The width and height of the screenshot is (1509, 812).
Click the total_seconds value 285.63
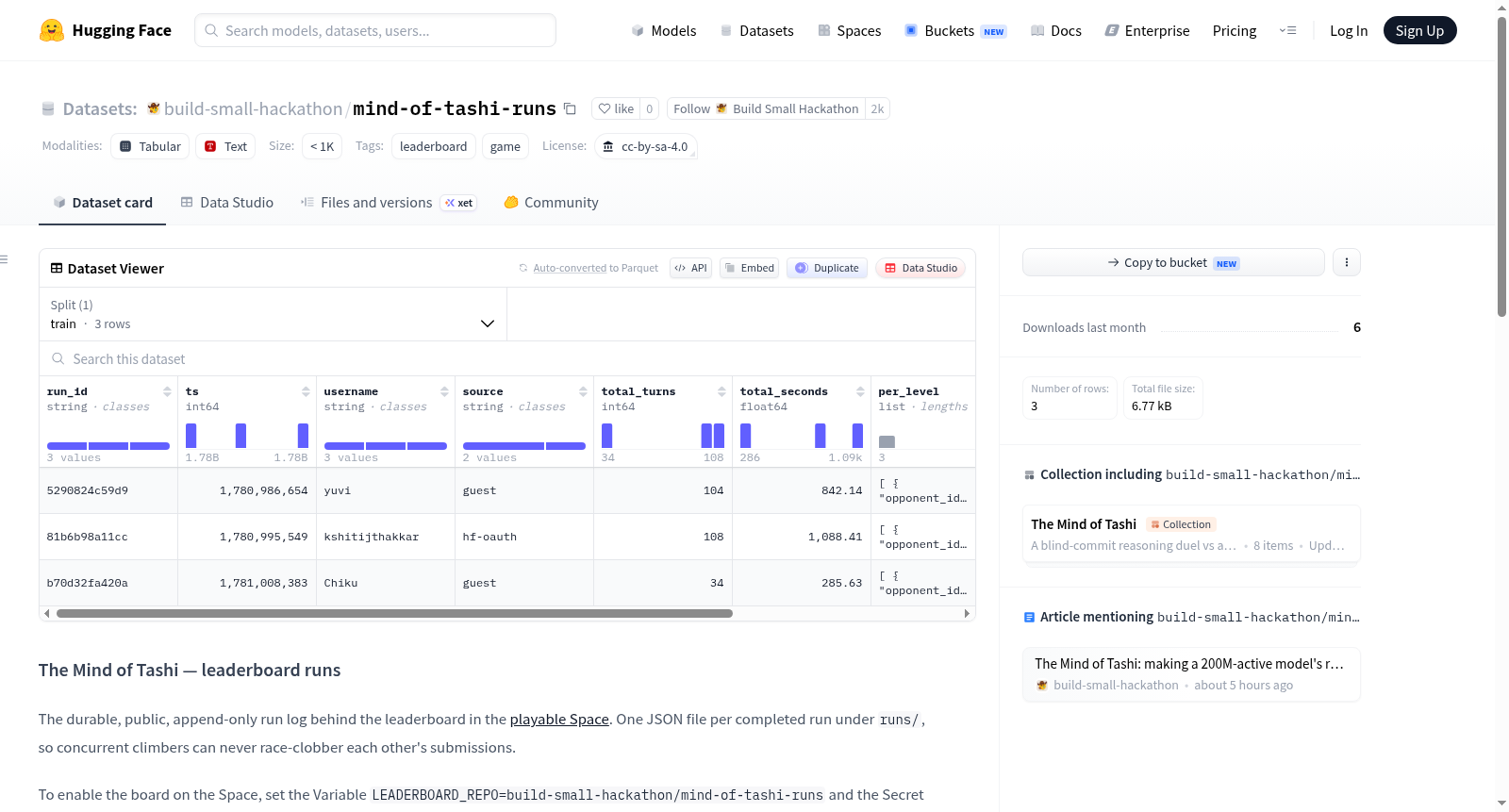[802, 583]
